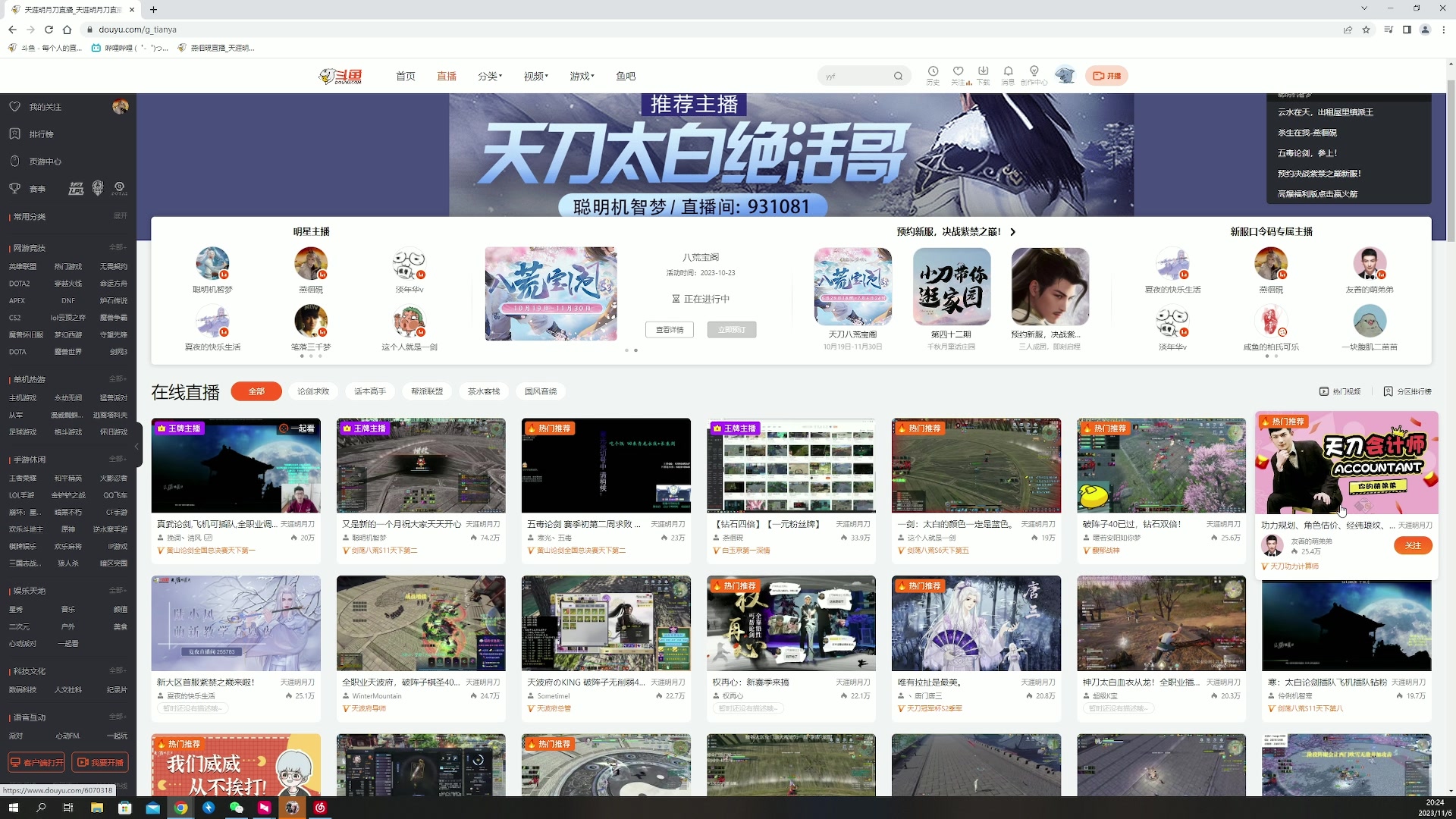Open the LPL esports icon in sidebar
Image resolution: width=1456 pixels, height=819 pixels.
tap(76, 188)
